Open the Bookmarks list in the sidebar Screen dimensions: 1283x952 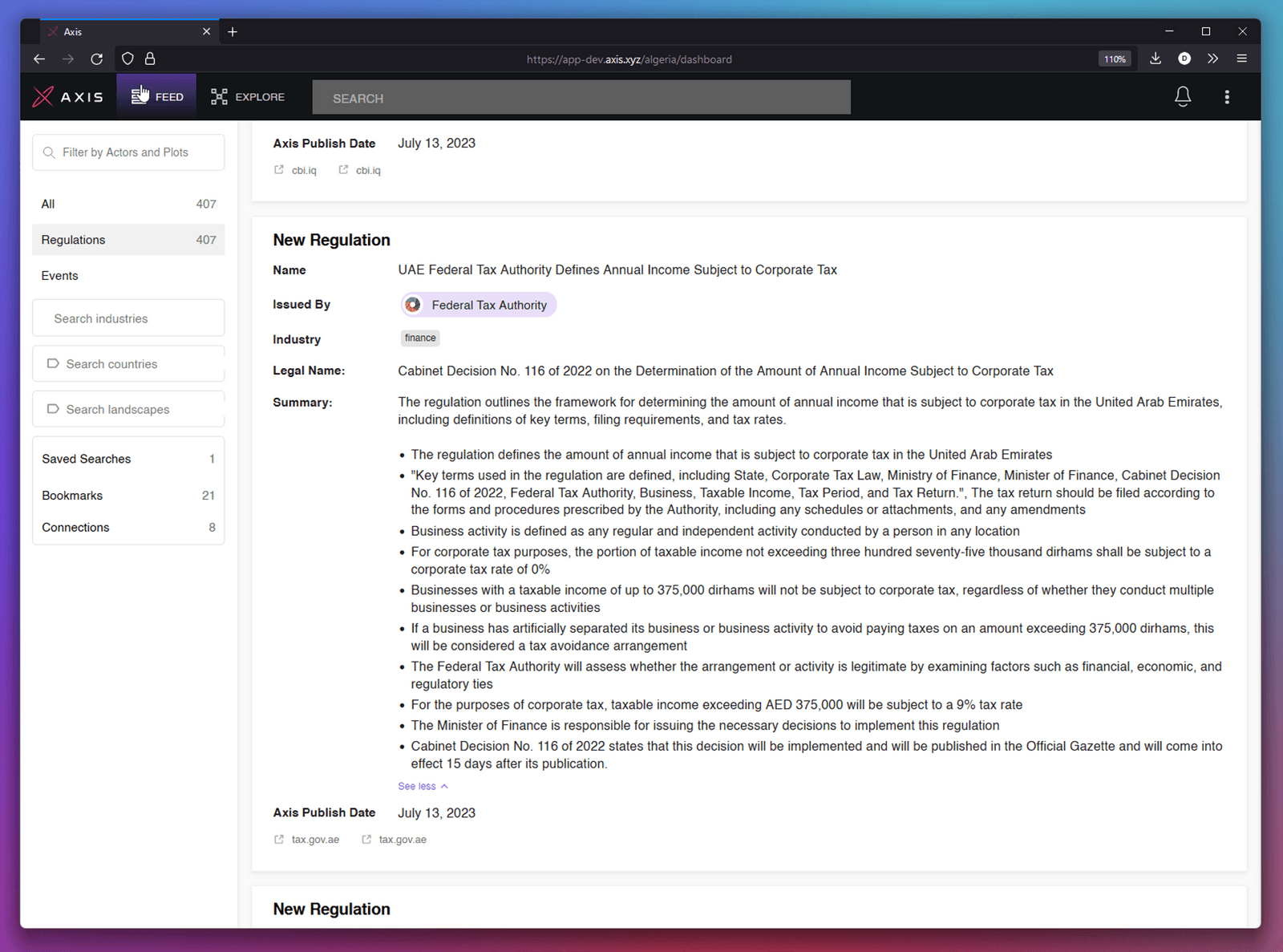coord(72,495)
